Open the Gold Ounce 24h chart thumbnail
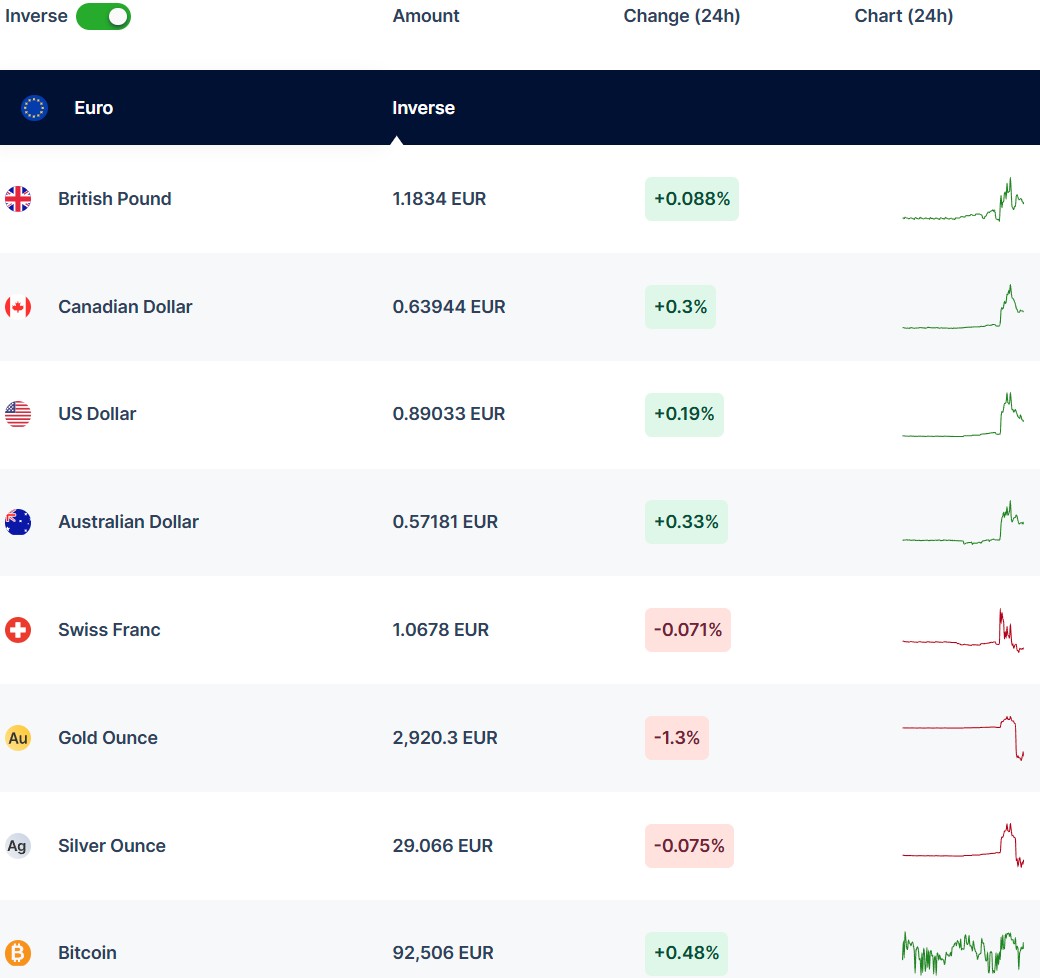 962,738
